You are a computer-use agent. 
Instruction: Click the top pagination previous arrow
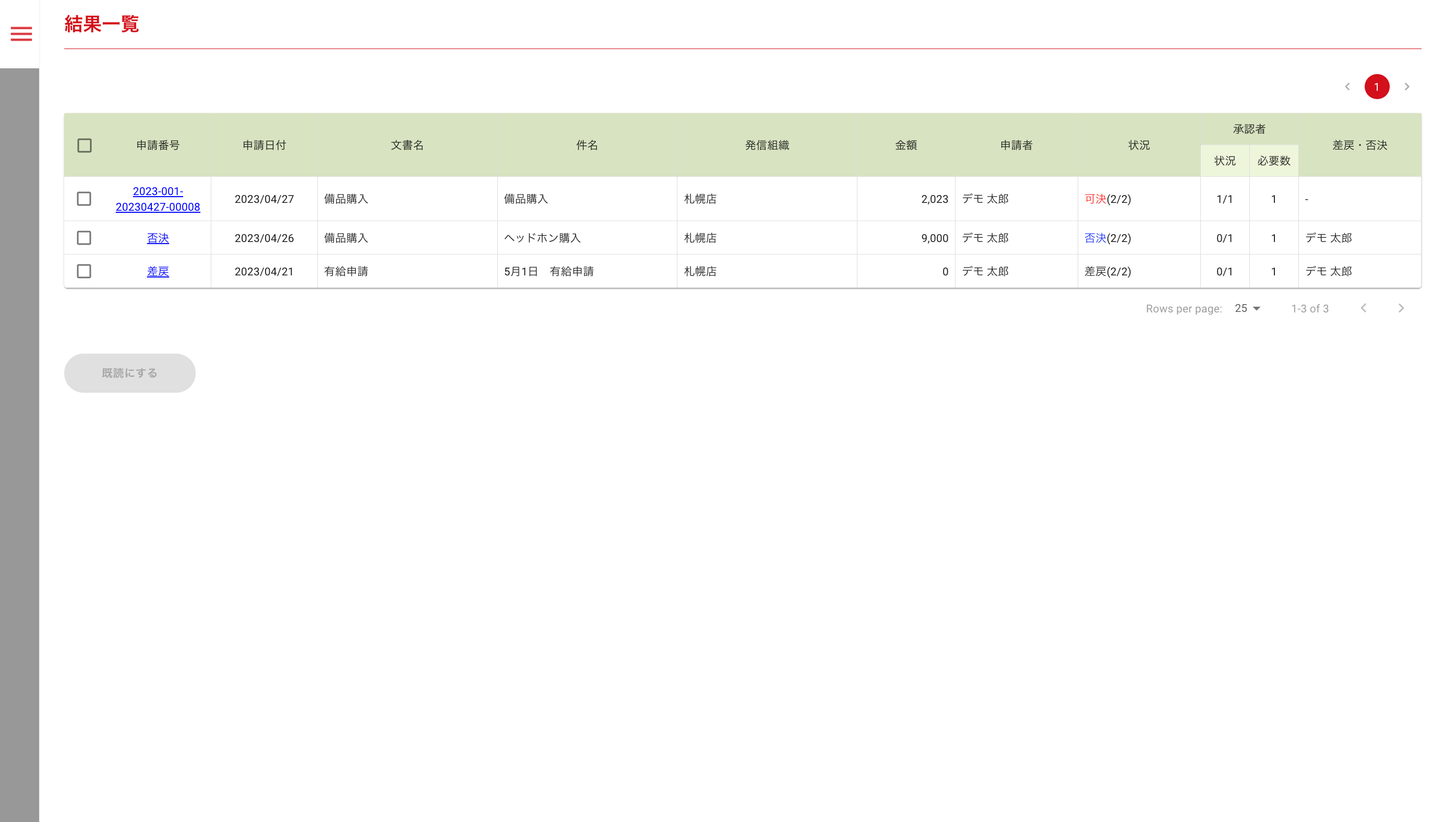pos(1347,87)
